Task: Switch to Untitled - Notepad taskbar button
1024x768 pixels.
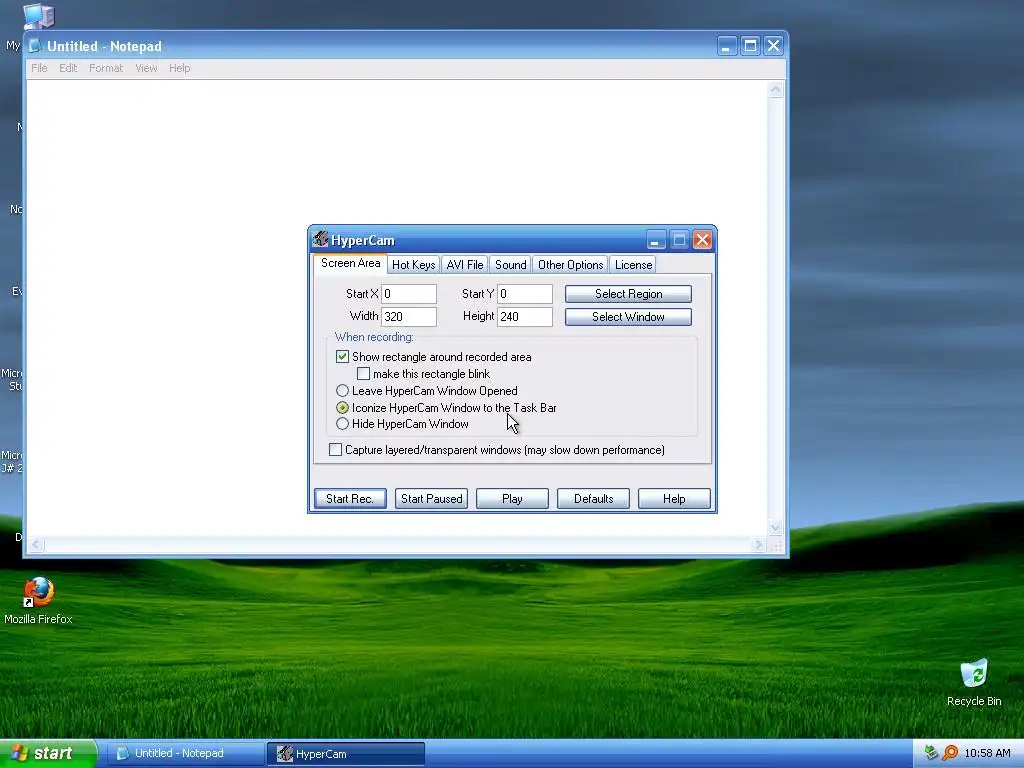Action: pos(184,753)
